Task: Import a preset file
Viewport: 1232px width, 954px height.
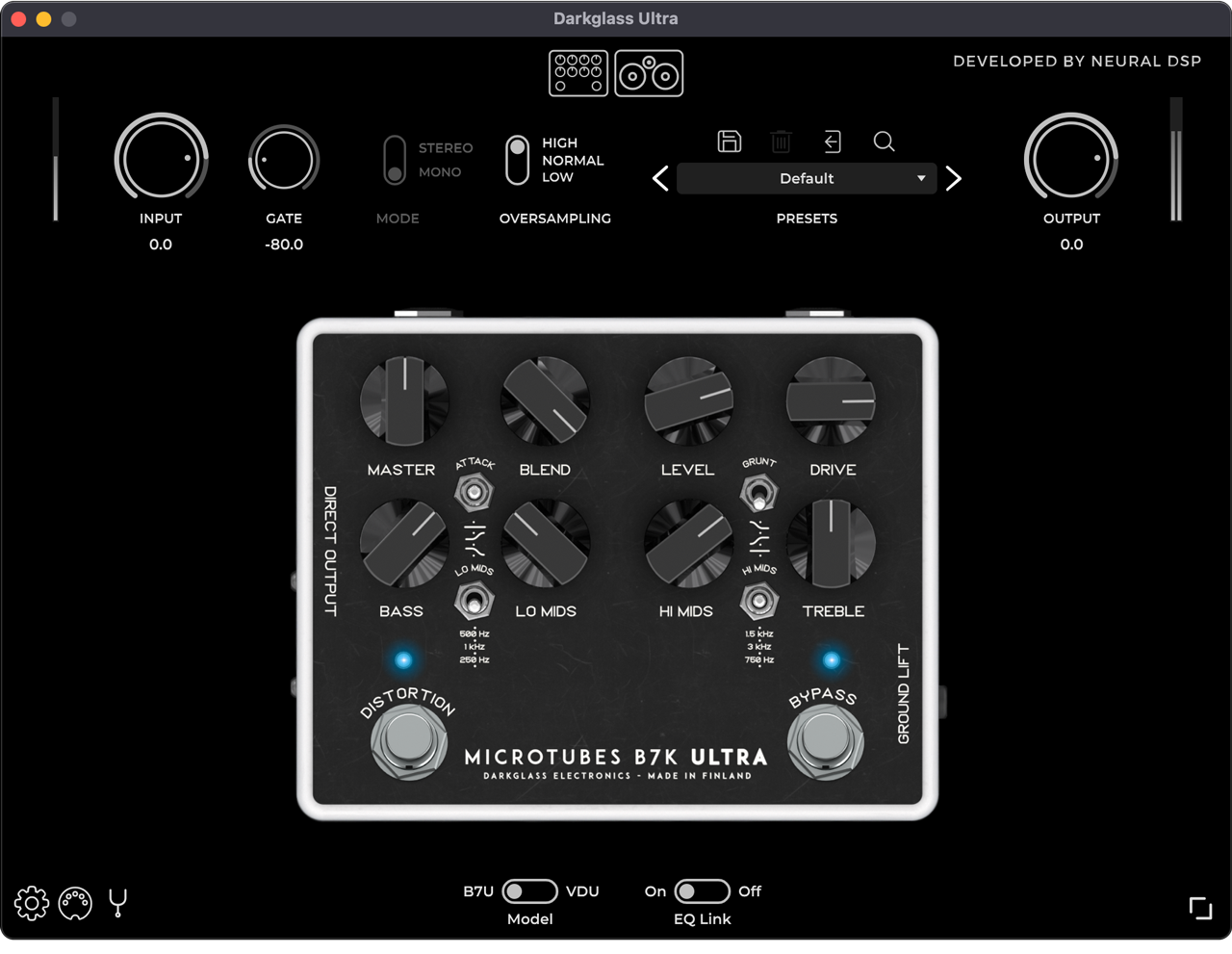Action: tap(833, 142)
